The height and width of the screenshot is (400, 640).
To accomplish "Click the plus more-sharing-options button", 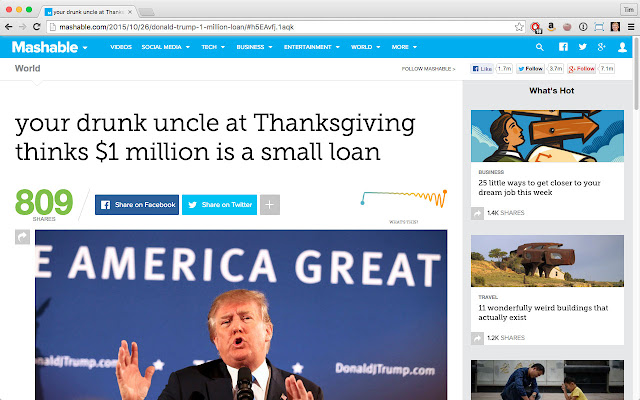I will click(x=270, y=204).
